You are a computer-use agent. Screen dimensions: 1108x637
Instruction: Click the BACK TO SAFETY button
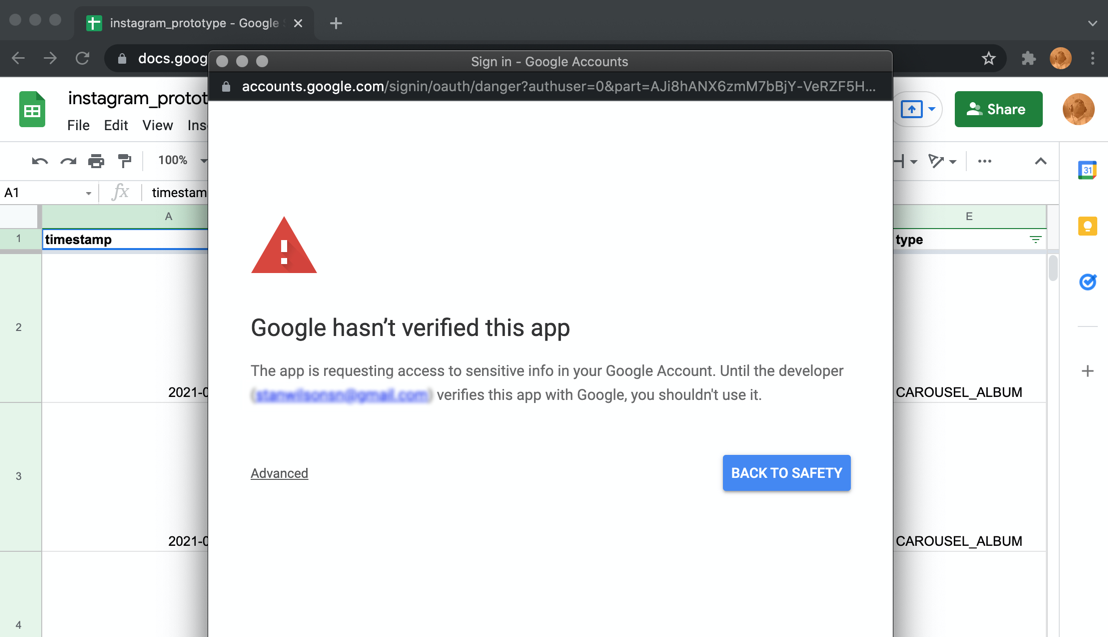[x=786, y=473]
